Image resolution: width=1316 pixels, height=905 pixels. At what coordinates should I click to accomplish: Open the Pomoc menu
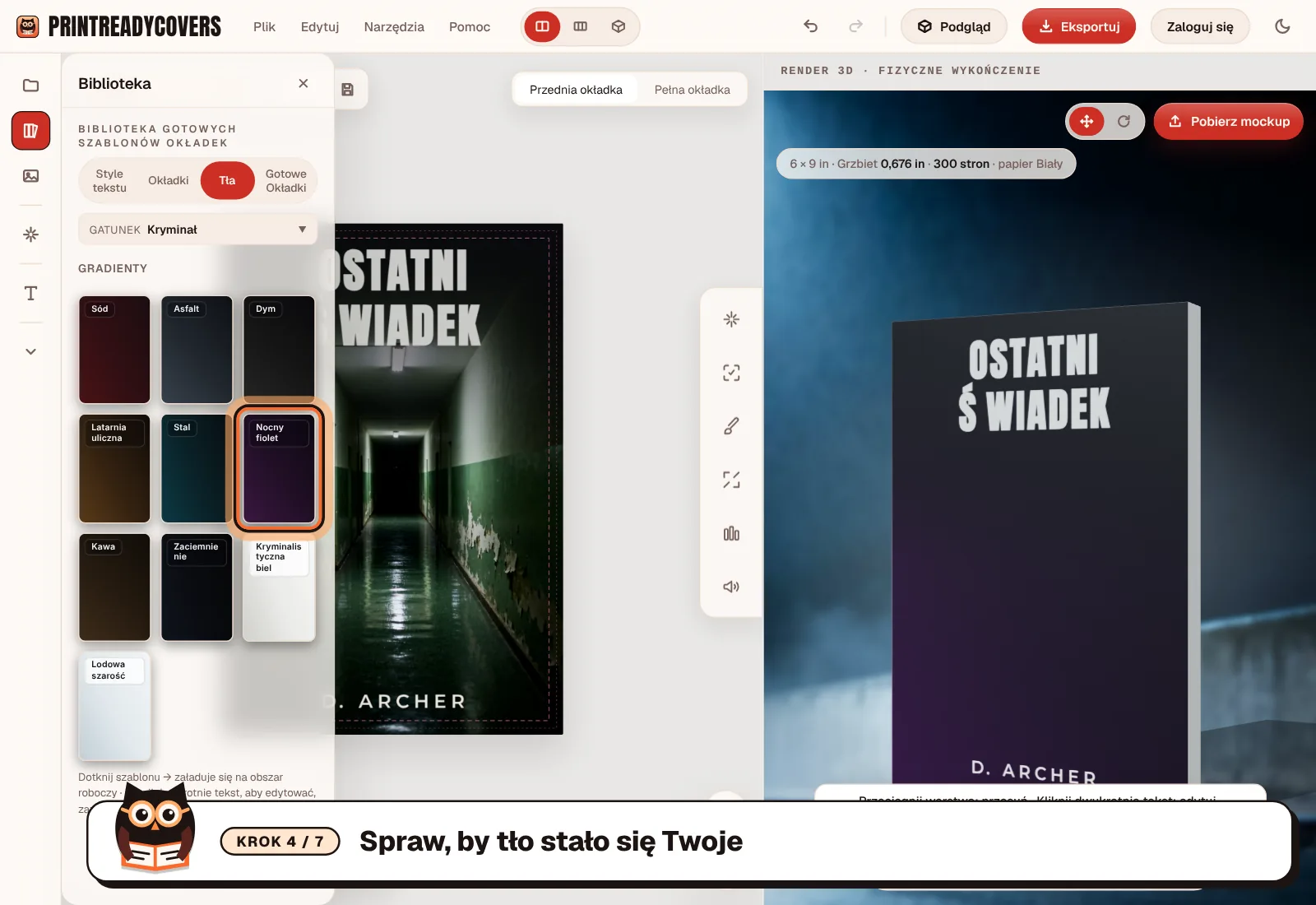click(470, 26)
